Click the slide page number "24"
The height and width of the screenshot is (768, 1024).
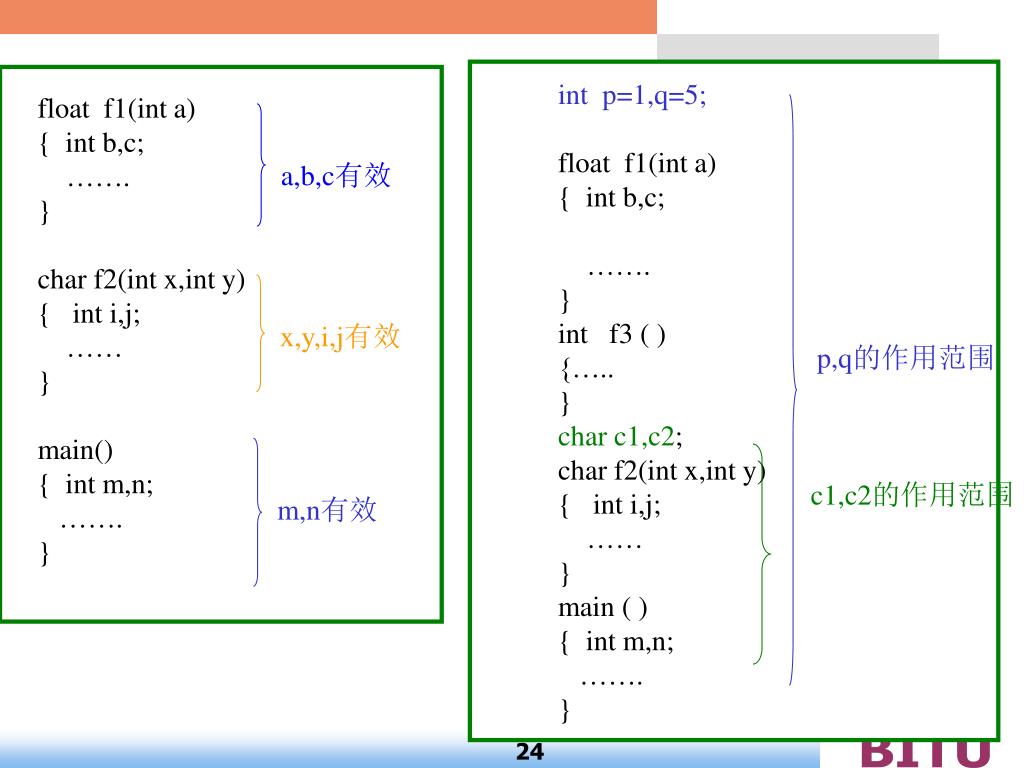(530, 752)
